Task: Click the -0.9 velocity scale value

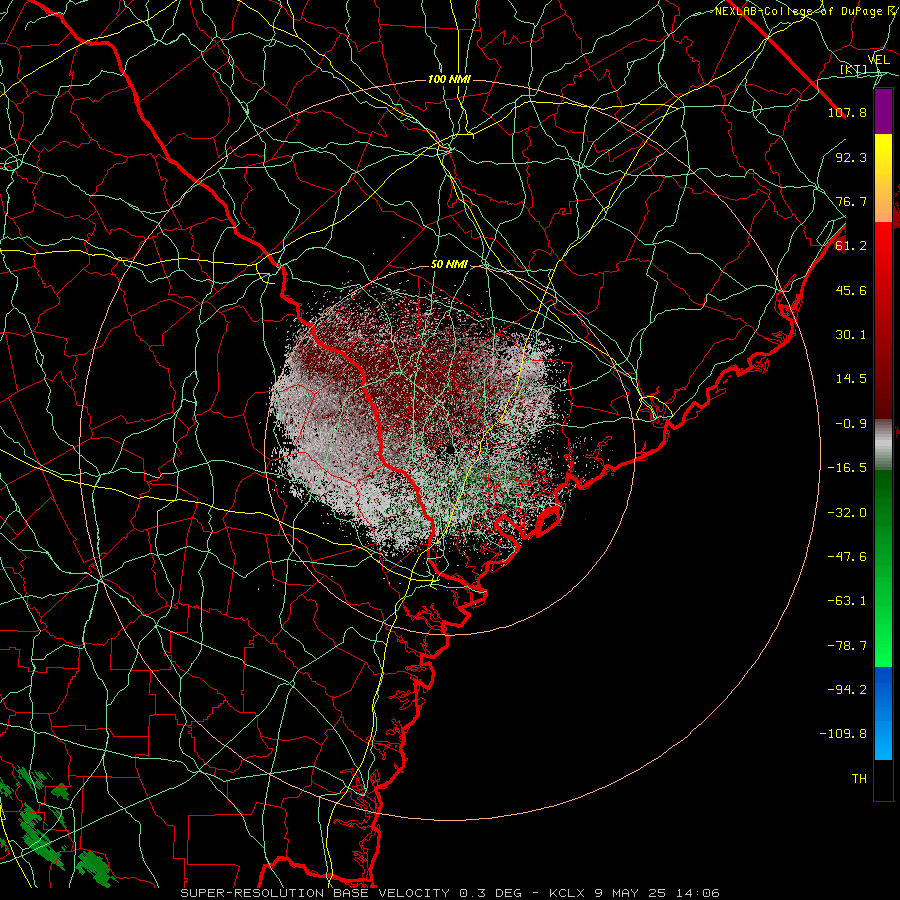Action: tap(851, 424)
